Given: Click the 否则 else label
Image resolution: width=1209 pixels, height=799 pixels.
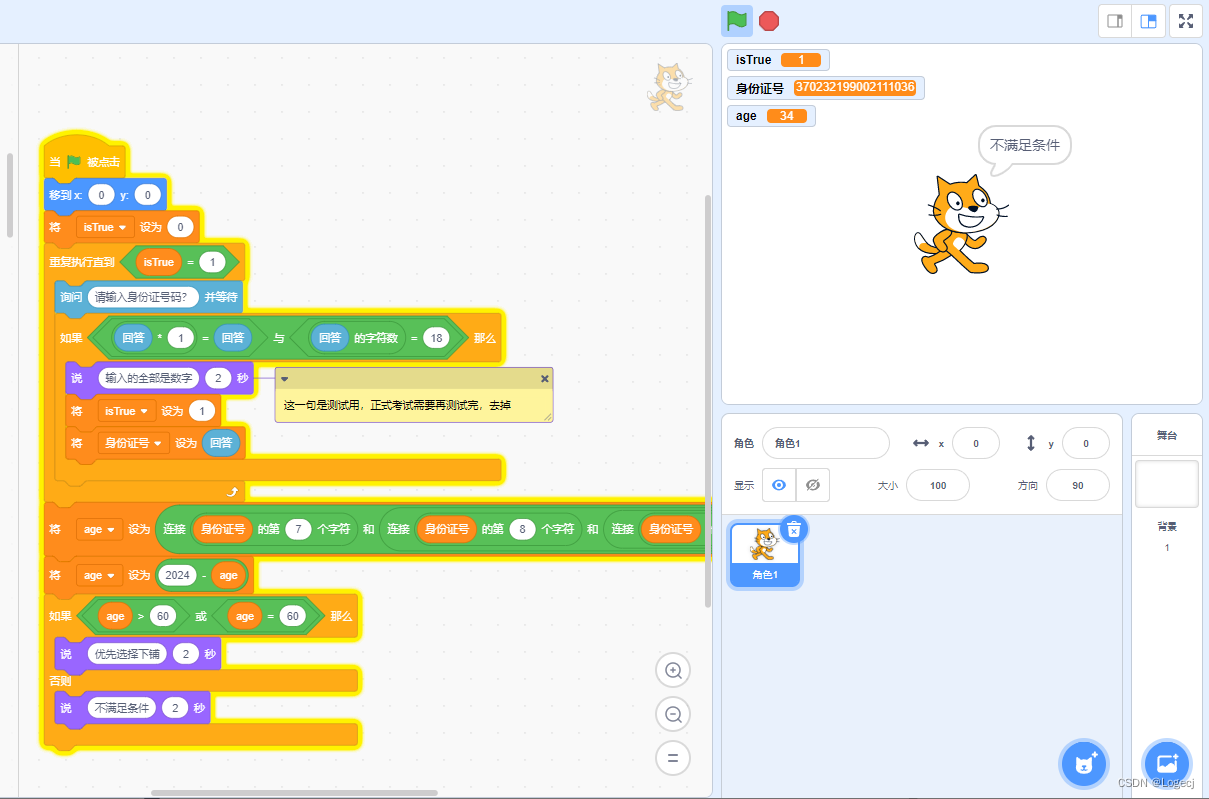Looking at the screenshot, I should (61, 681).
